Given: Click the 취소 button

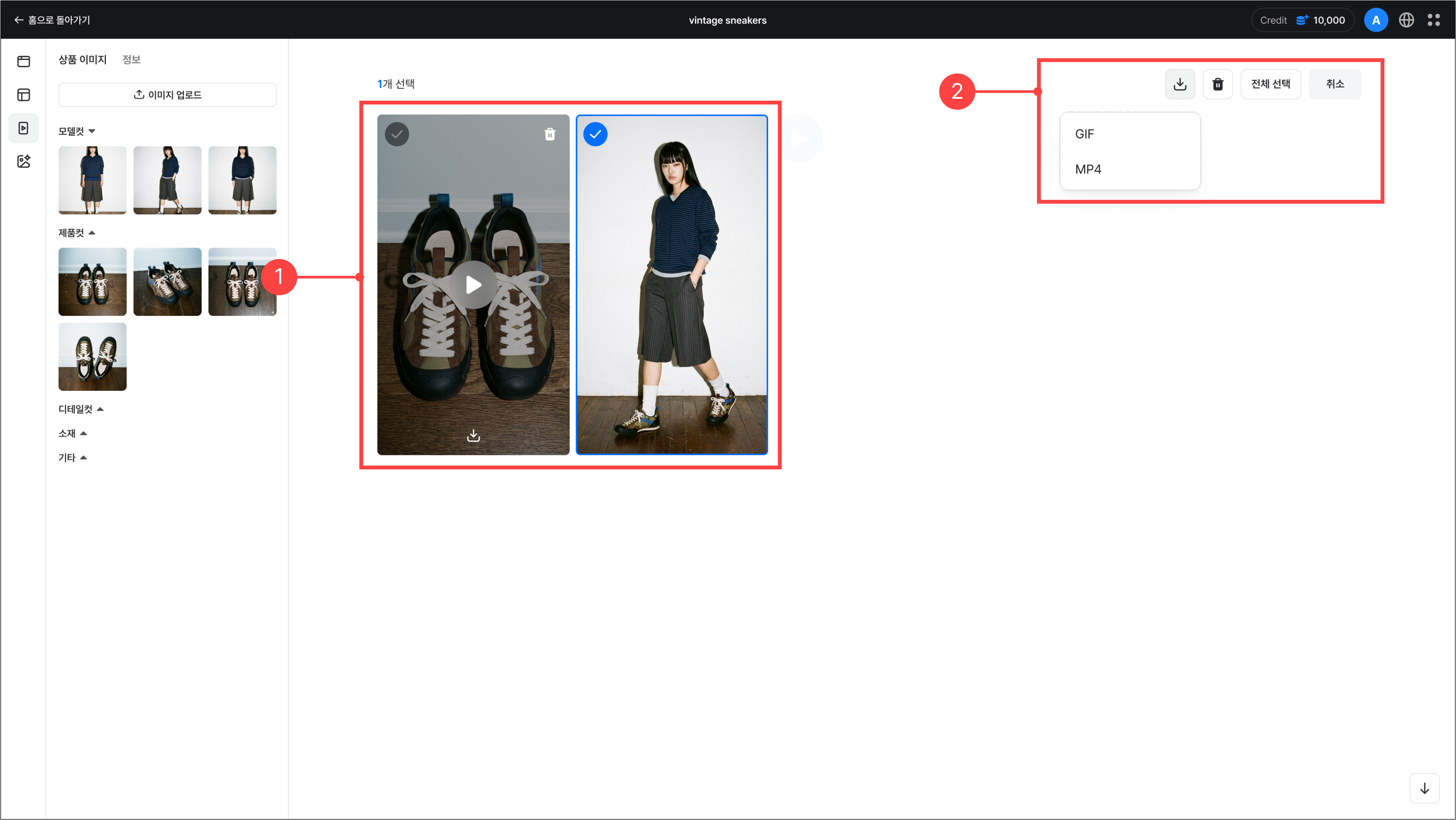Looking at the screenshot, I should [x=1335, y=84].
